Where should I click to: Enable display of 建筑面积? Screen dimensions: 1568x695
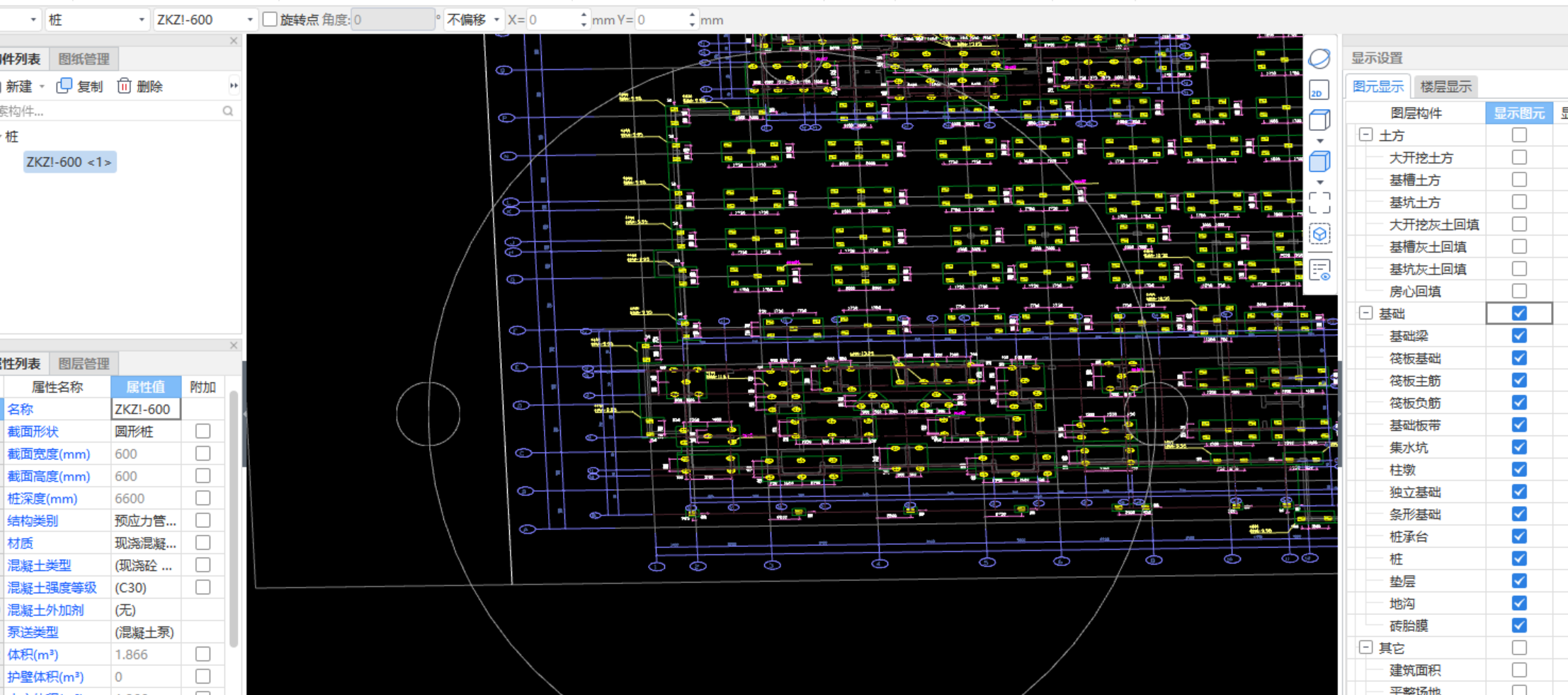1519,670
